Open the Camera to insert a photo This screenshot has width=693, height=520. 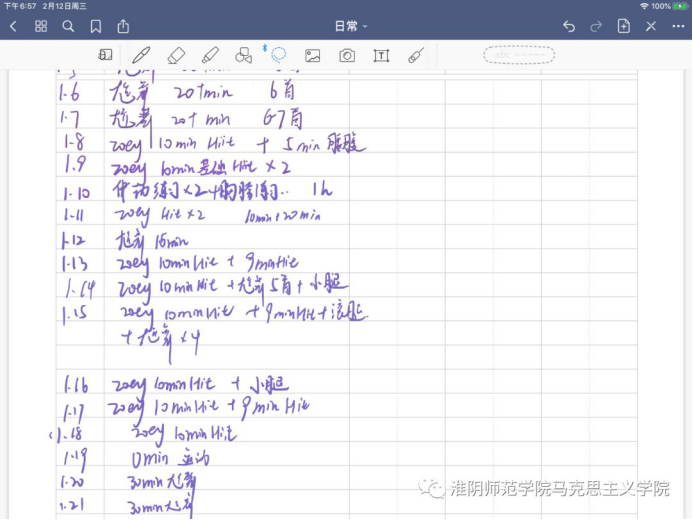[x=347, y=56]
